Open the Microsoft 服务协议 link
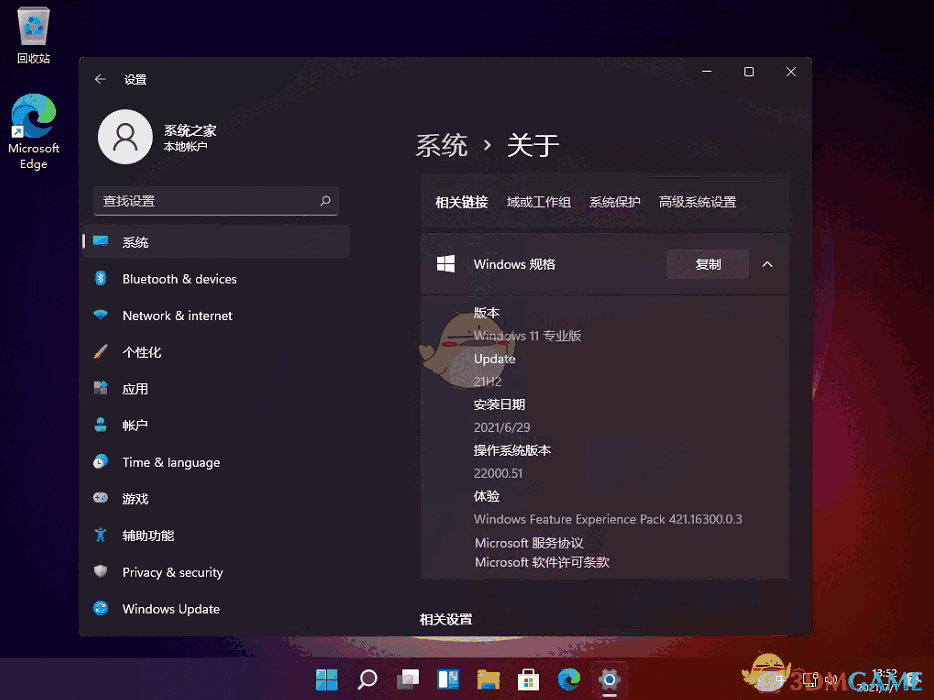 click(x=529, y=542)
